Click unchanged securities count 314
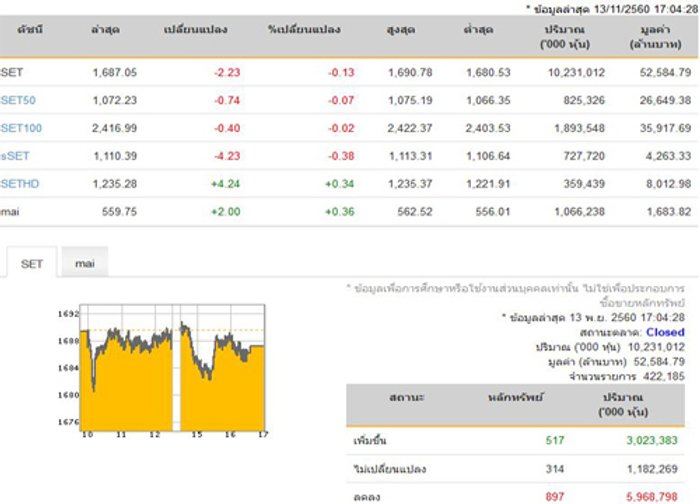Image resolution: width=700 pixels, height=504 pixels. pos(555,469)
